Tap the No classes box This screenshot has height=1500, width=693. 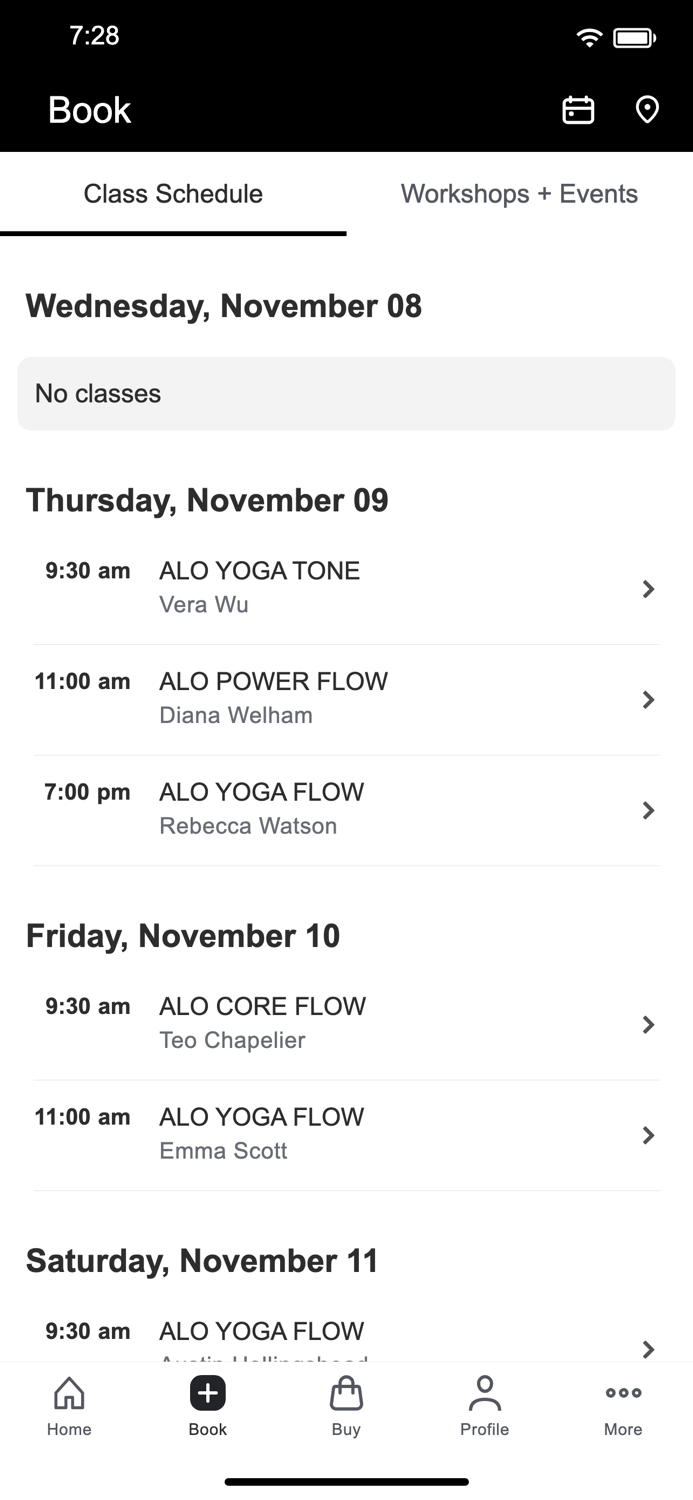tap(346, 394)
